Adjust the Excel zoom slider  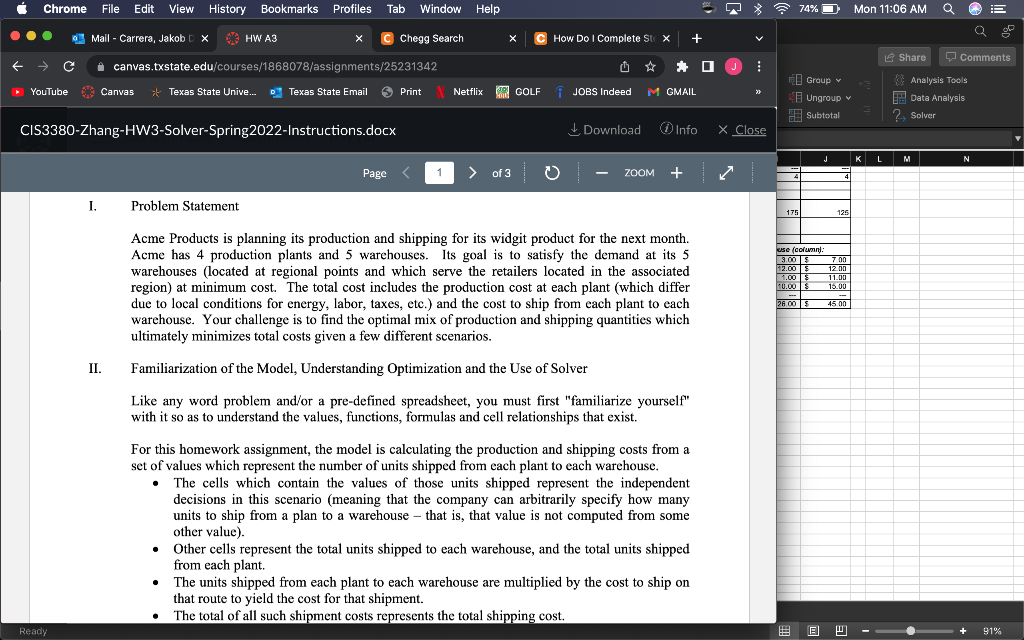tap(910, 631)
